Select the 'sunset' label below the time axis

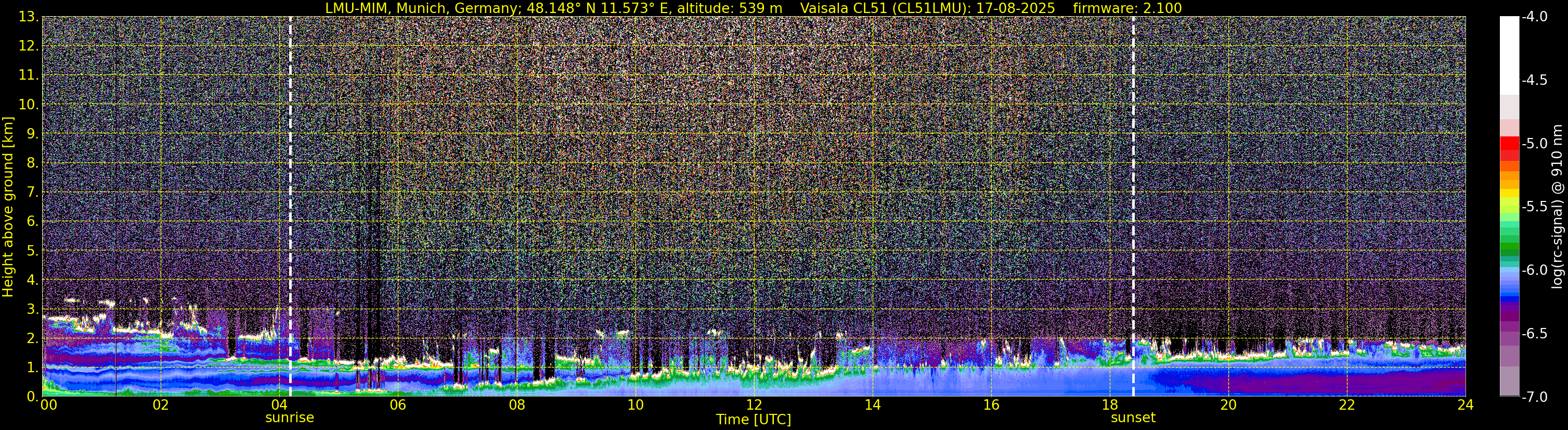click(x=1133, y=418)
